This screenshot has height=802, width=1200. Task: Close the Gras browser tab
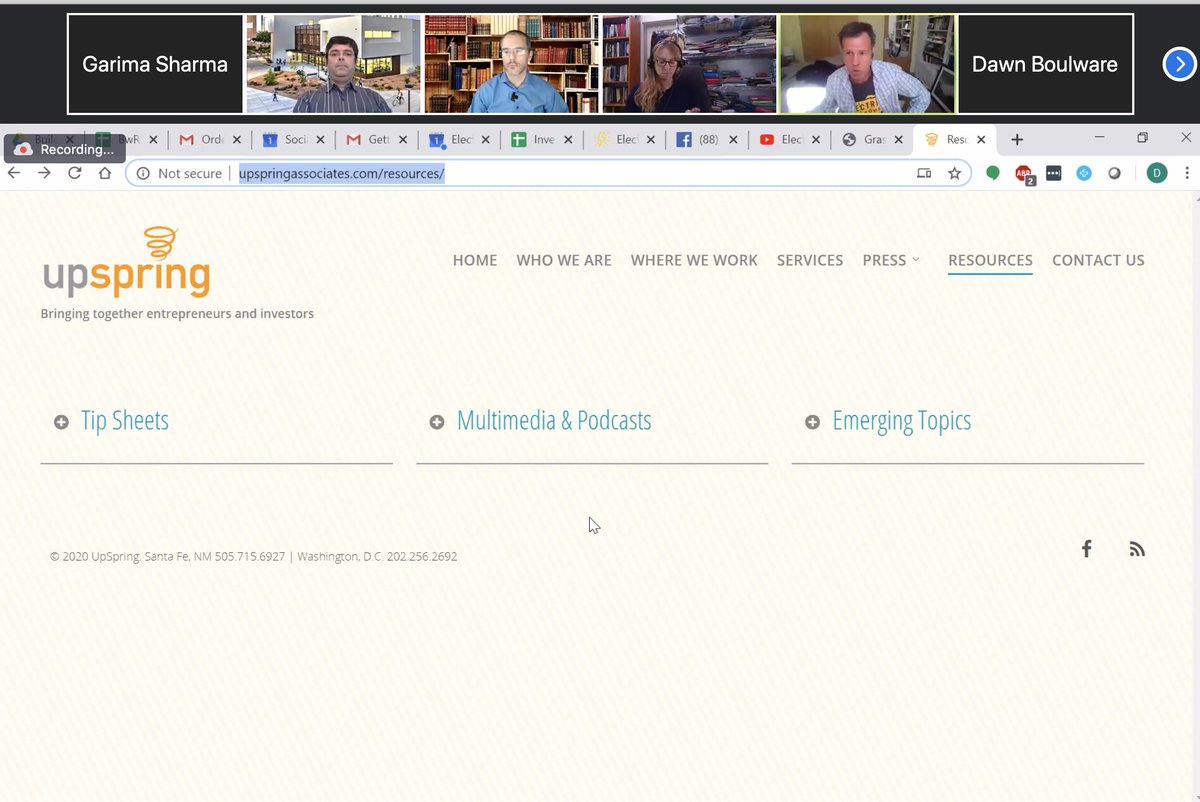pyautogui.click(x=898, y=140)
